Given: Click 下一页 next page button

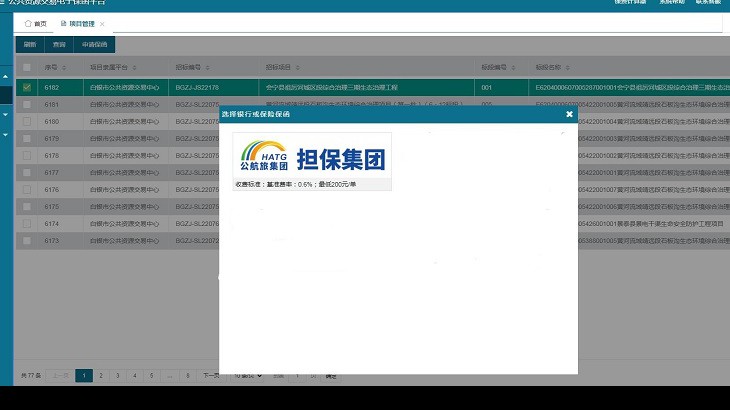Looking at the screenshot, I should 210,375.
